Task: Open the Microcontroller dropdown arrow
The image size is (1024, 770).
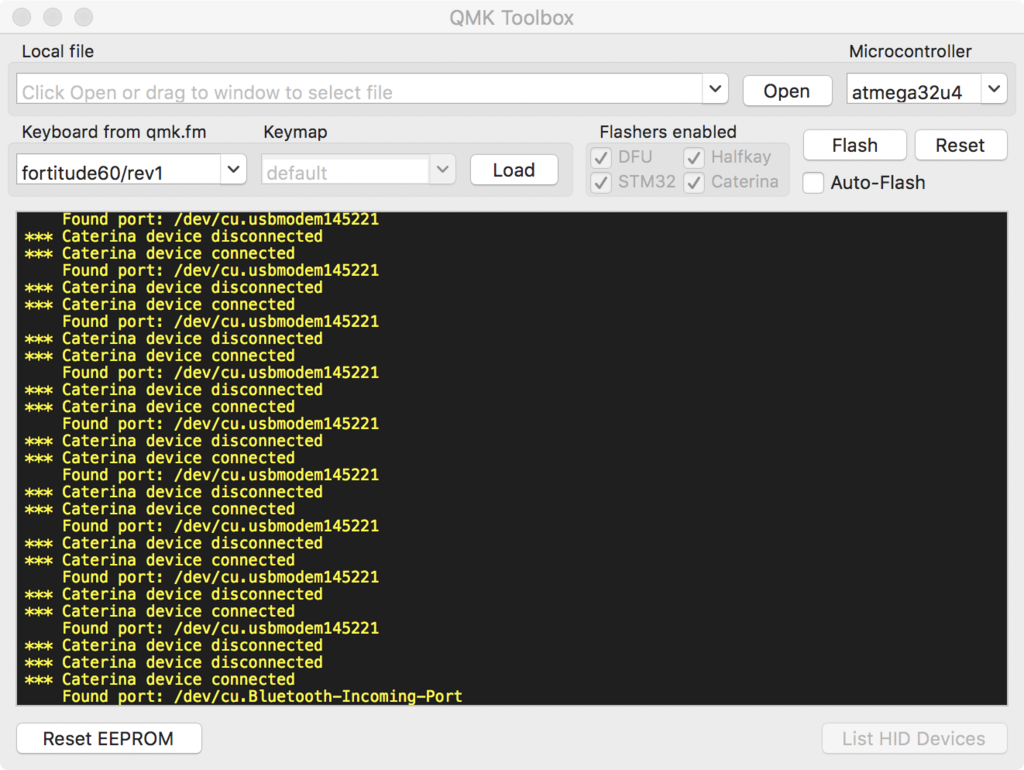Action: [993, 89]
